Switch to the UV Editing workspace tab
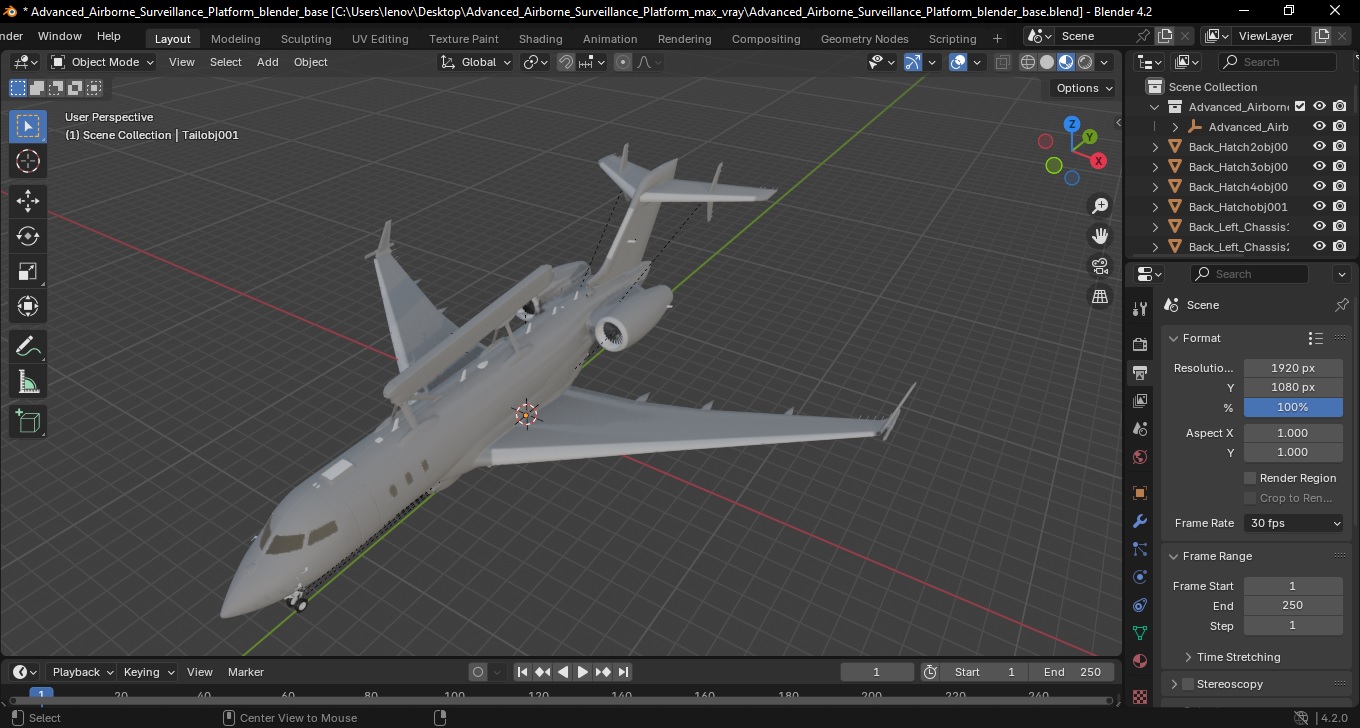This screenshot has height=728, width=1360. pyautogui.click(x=380, y=39)
